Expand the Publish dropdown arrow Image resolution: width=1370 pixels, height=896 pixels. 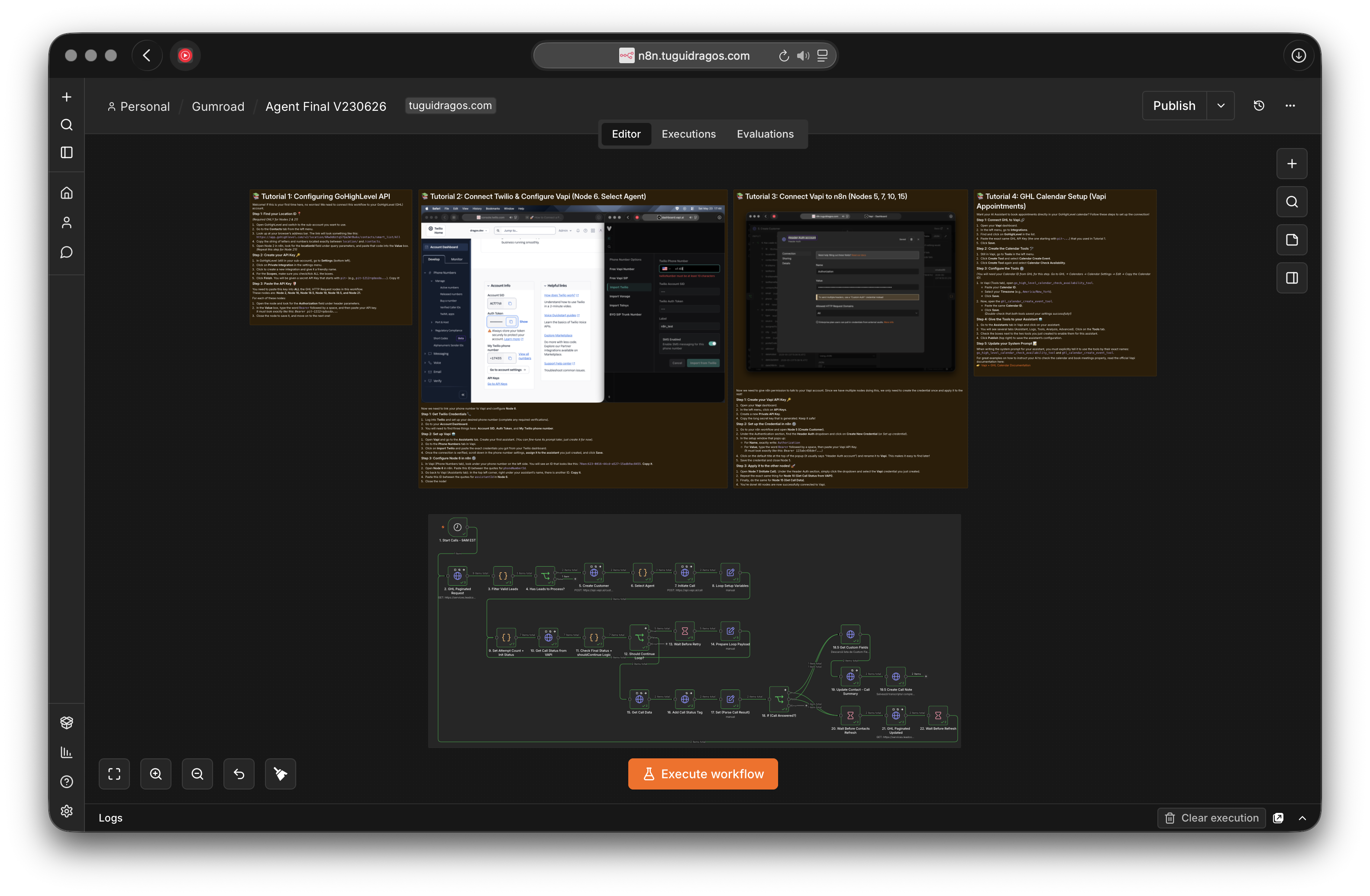pyautogui.click(x=1220, y=105)
